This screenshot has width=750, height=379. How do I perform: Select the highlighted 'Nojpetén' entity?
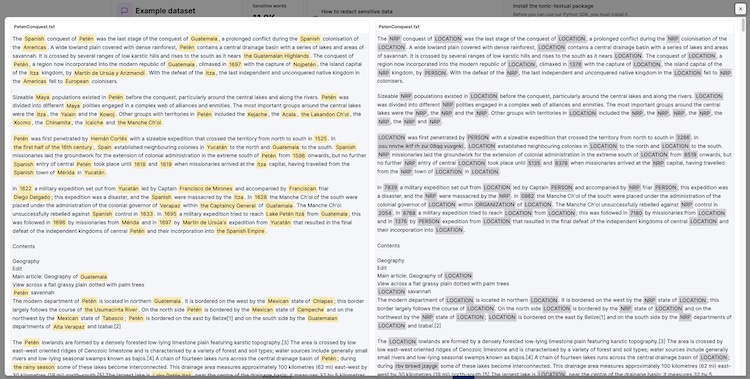(x=304, y=64)
